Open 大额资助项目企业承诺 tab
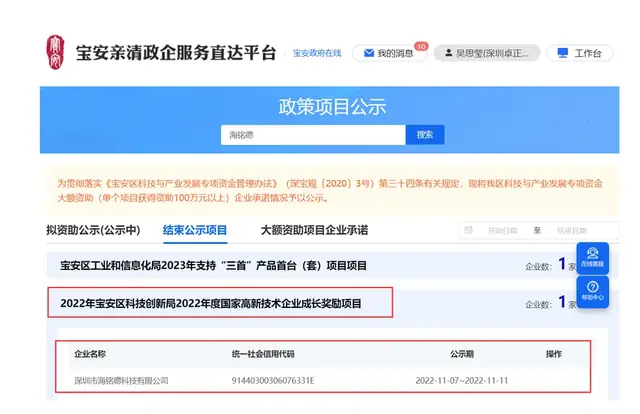The image size is (640, 414). point(314,230)
